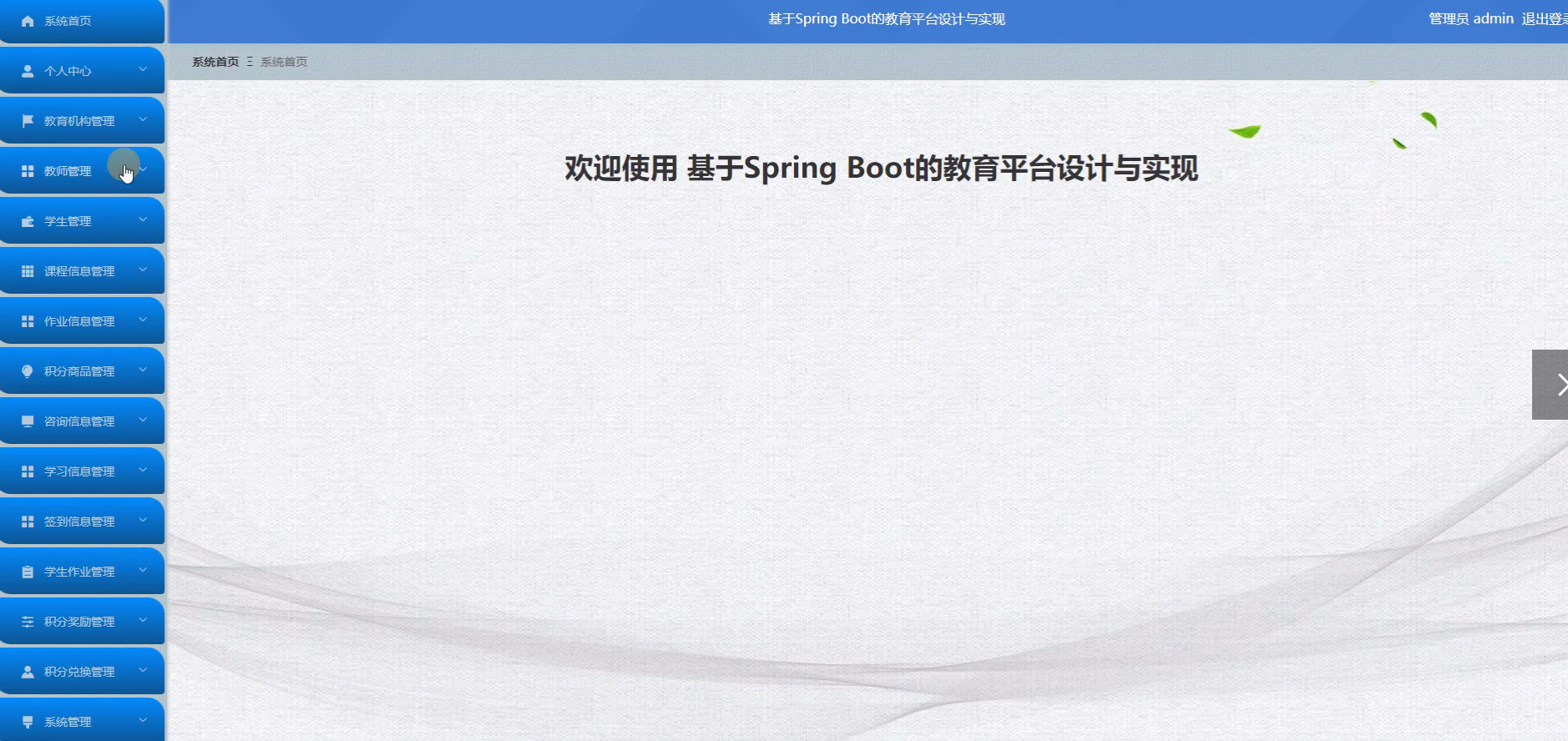Screen dimensions: 1568x741
Task: Click the grid icon beside 教师管理
Action: pyautogui.click(x=28, y=171)
